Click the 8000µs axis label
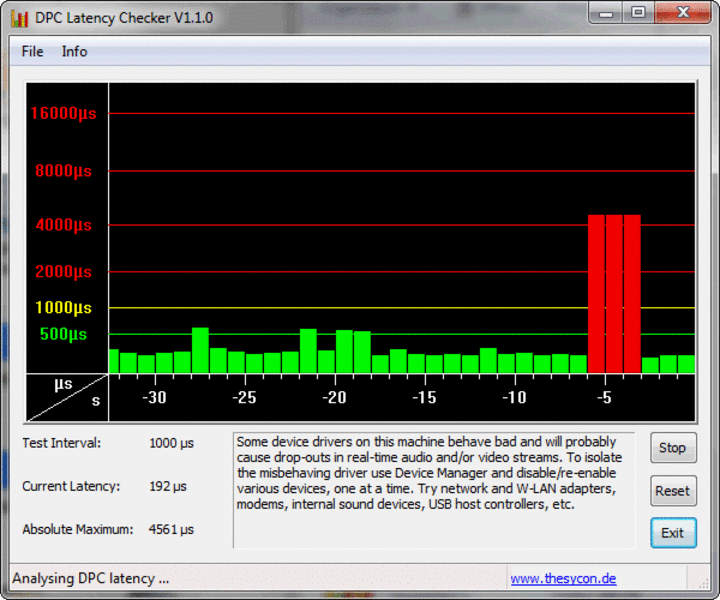The width and height of the screenshot is (720, 600). pyautogui.click(x=63, y=171)
